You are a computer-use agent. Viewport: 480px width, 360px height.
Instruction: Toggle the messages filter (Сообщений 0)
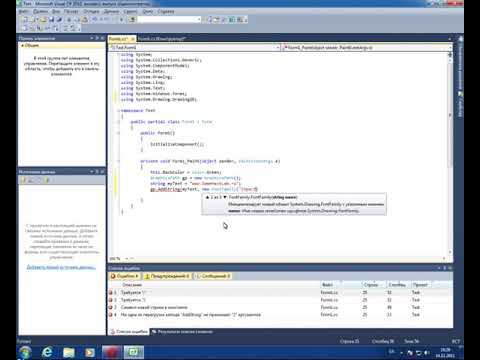pyautogui.click(x=212, y=276)
